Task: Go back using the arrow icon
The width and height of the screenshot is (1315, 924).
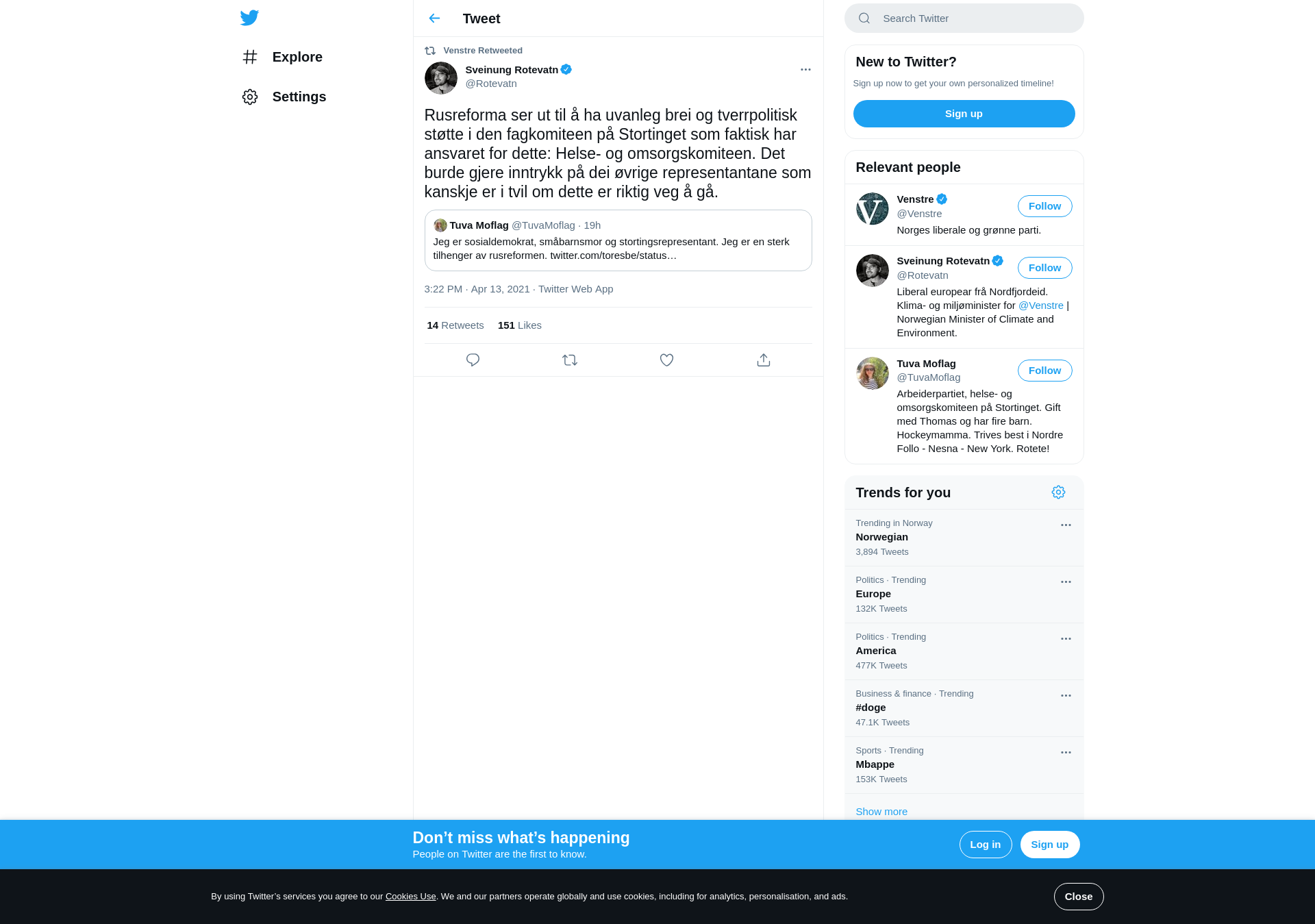Action: click(x=434, y=18)
